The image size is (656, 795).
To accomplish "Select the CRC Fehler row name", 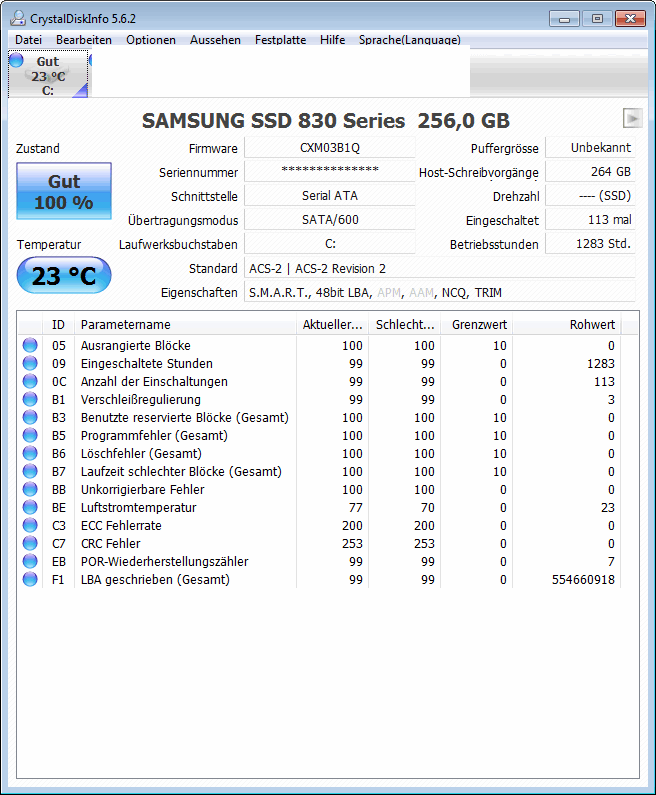I will 111,544.
